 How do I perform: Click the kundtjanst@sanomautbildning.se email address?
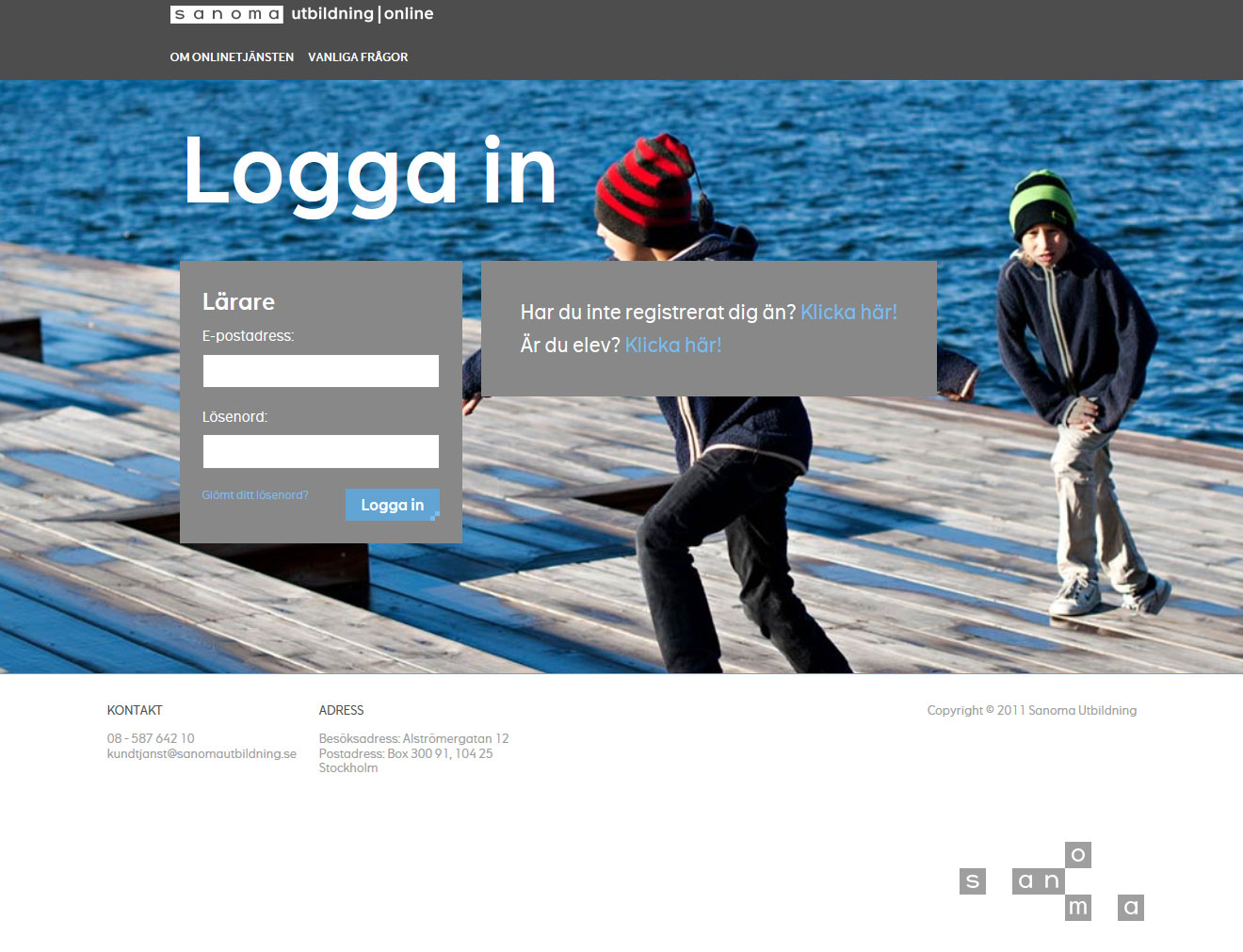tap(202, 753)
